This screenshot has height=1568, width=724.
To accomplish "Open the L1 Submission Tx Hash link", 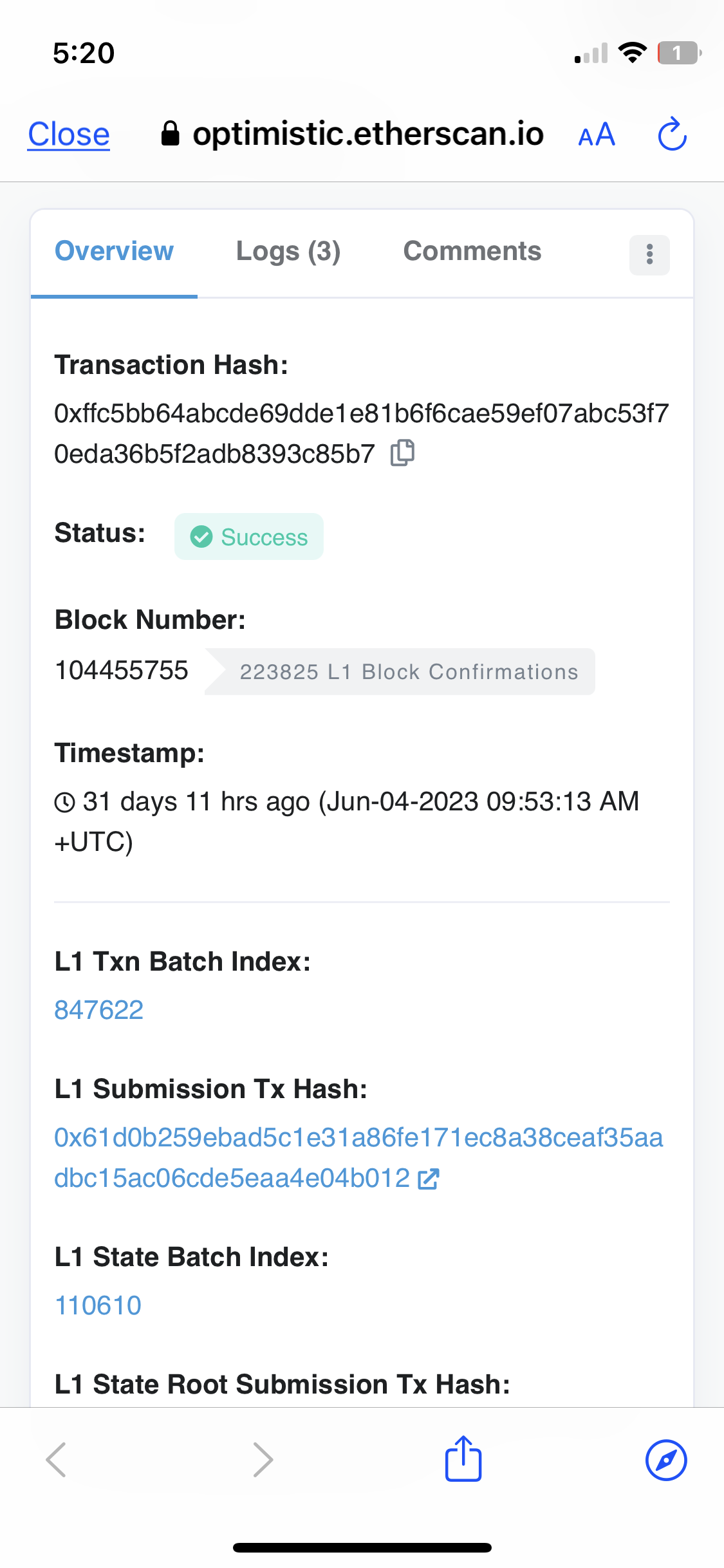I will click(358, 1138).
